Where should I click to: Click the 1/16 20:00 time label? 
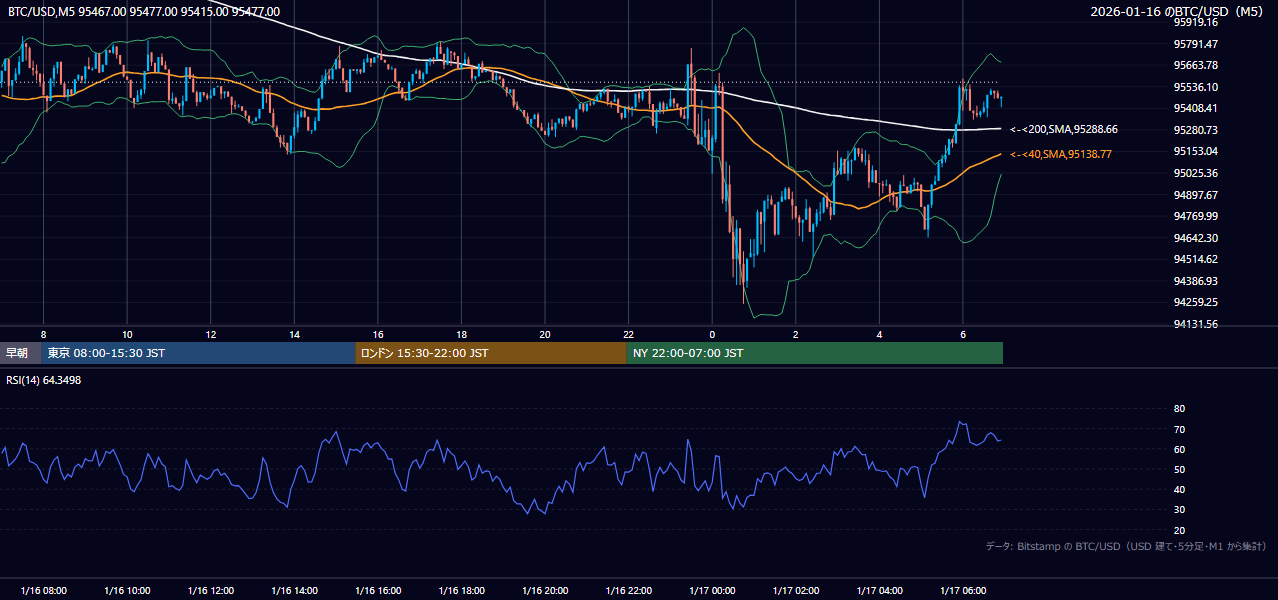tap(545, 591)
